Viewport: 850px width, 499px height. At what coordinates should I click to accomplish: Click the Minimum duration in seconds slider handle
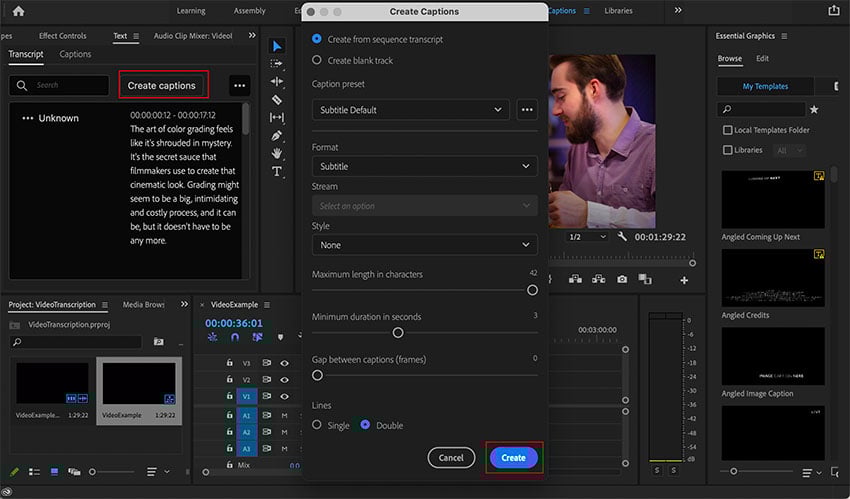pos(398,333)
